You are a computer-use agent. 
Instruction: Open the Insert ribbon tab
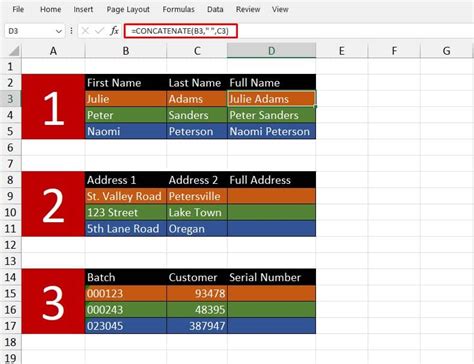click(83, 9)
